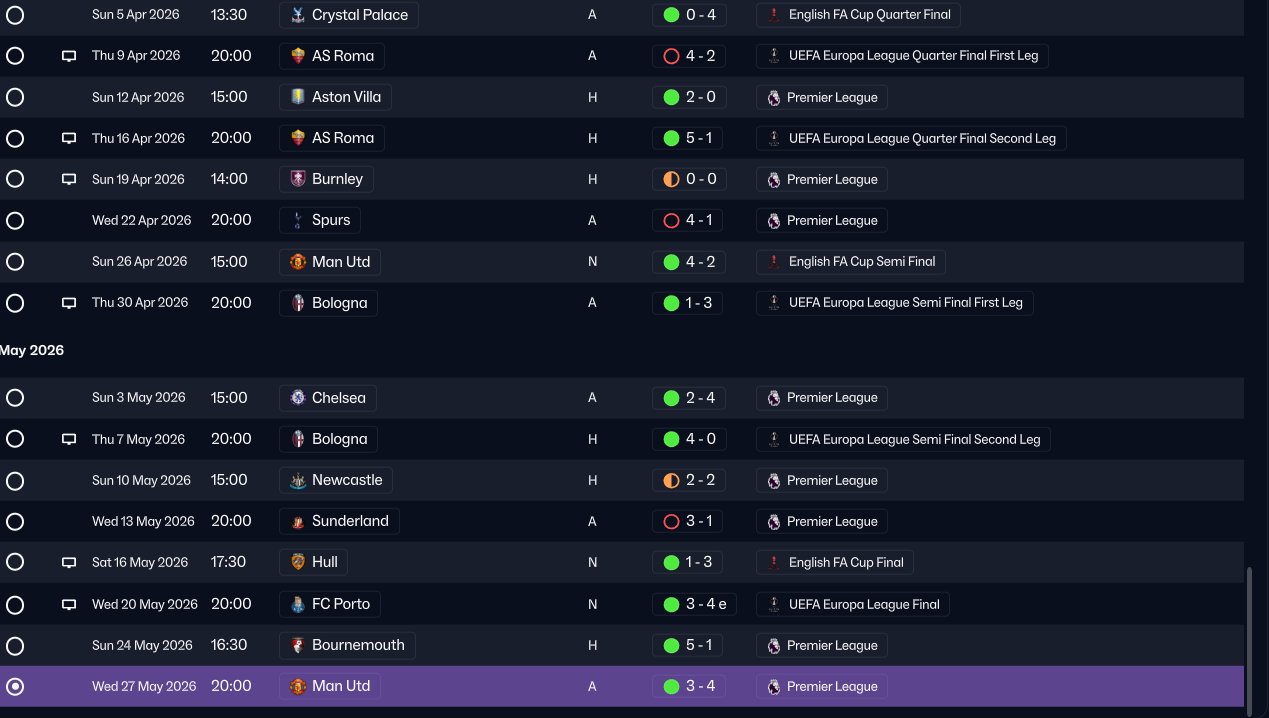
Task: Click the Europa League trophy icon on FC Porto row
Action: tap(774, 604)
